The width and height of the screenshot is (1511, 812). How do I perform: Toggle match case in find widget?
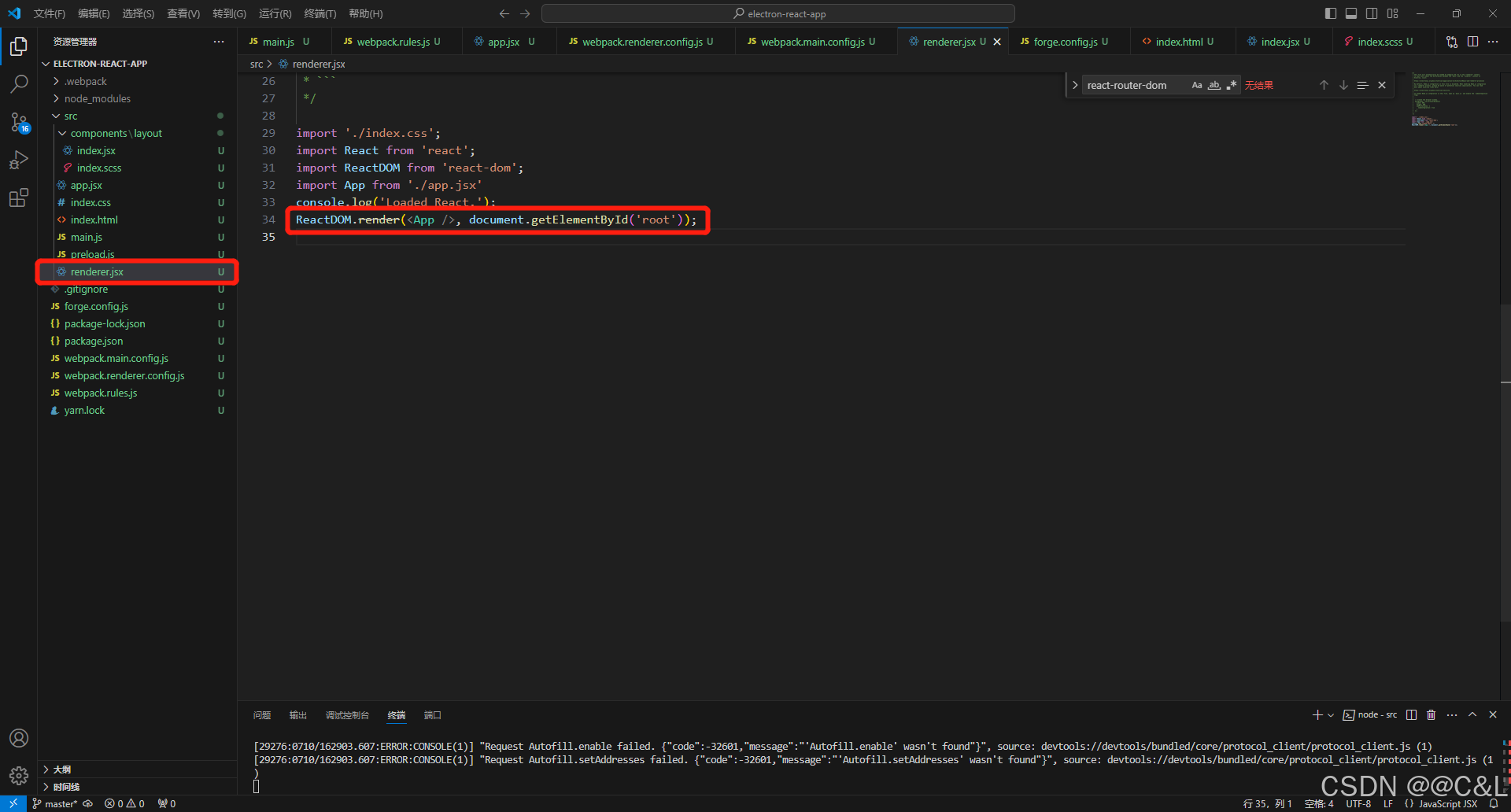click(1197, 85)
